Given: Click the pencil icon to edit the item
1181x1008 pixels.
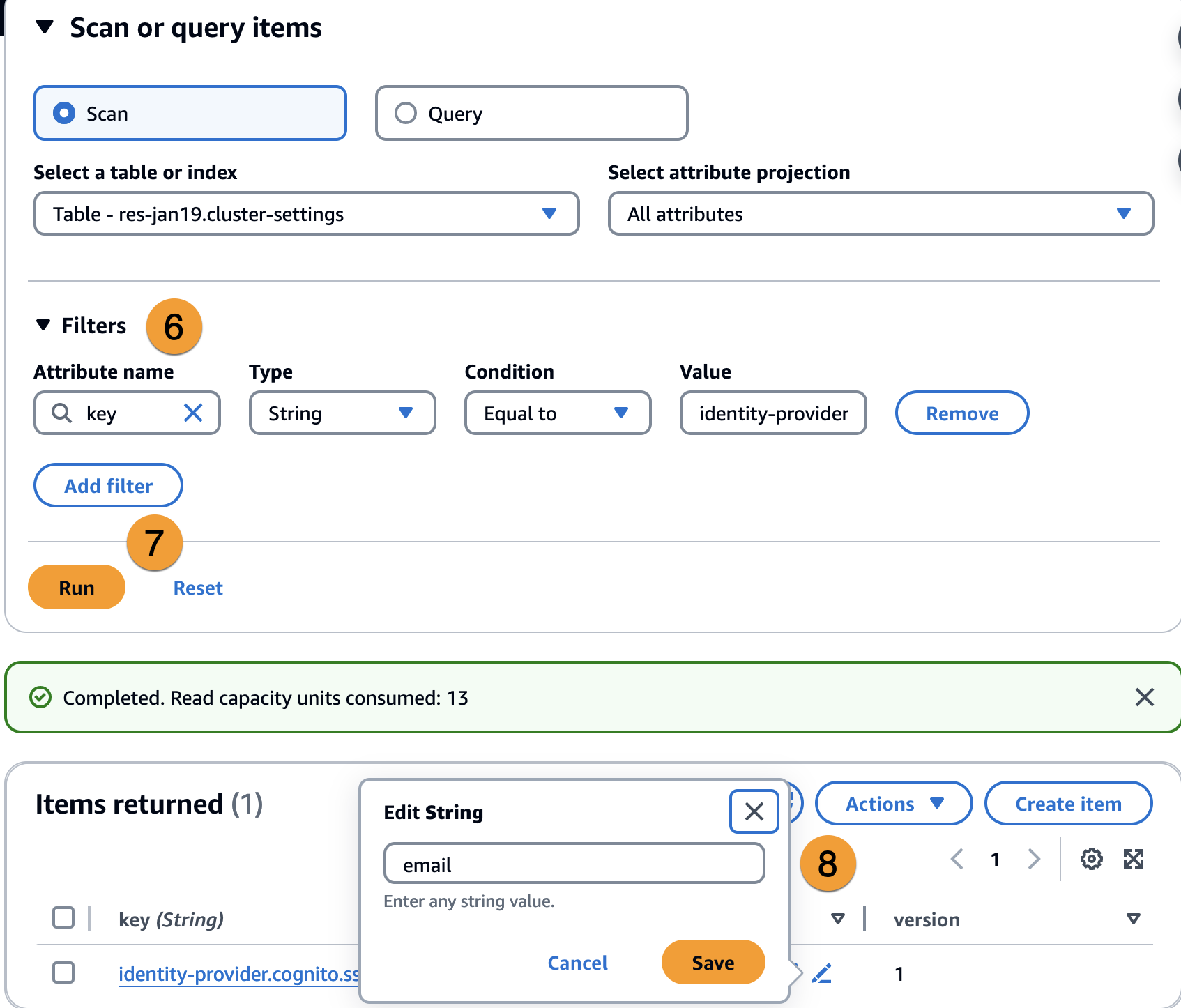Looking at the screenshot, I should 822,974.
